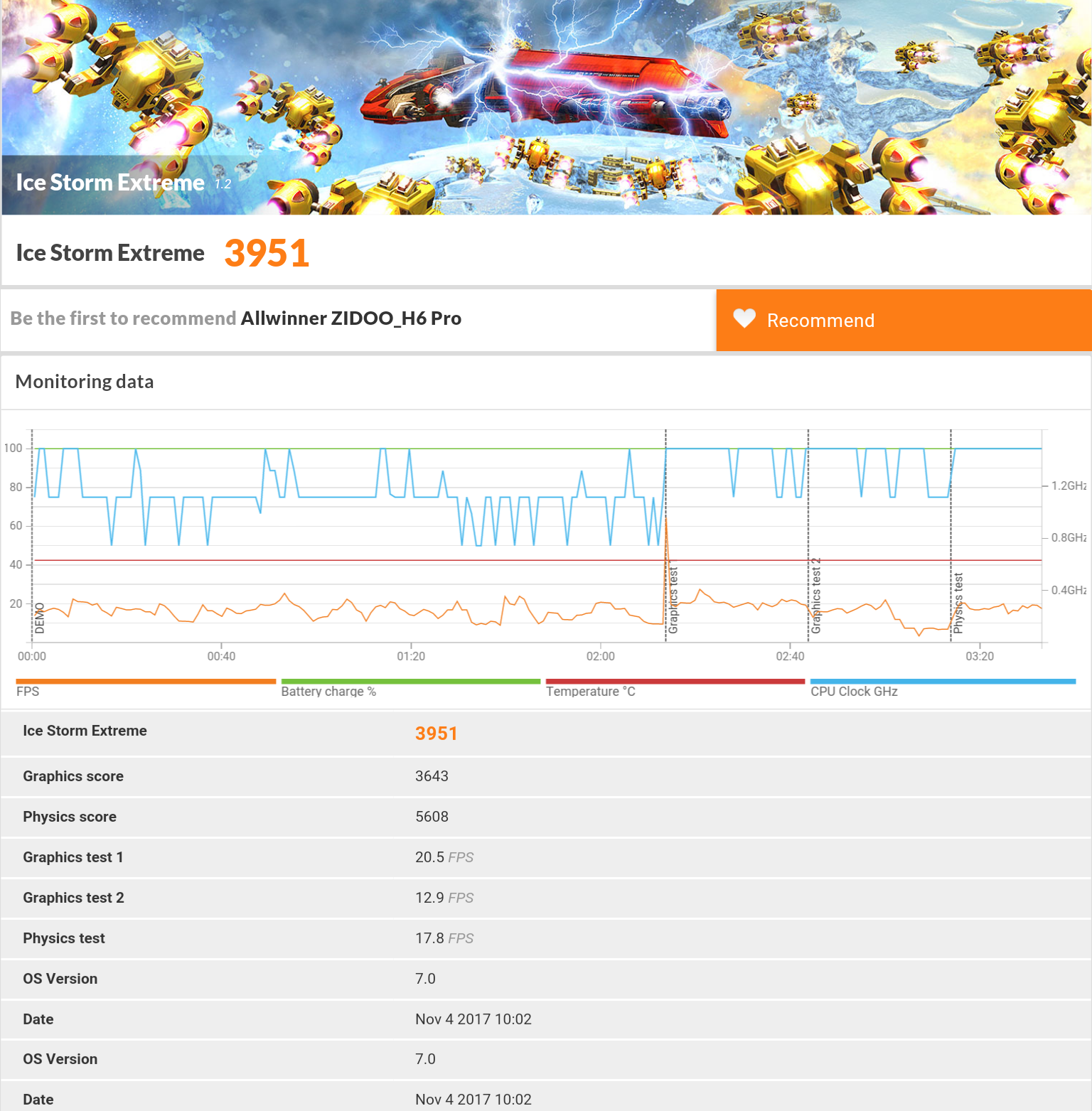The height and width of the screenshot is (1111, 1092).
Task: Click the orange Recommend button label
Action: click(820, 321)
